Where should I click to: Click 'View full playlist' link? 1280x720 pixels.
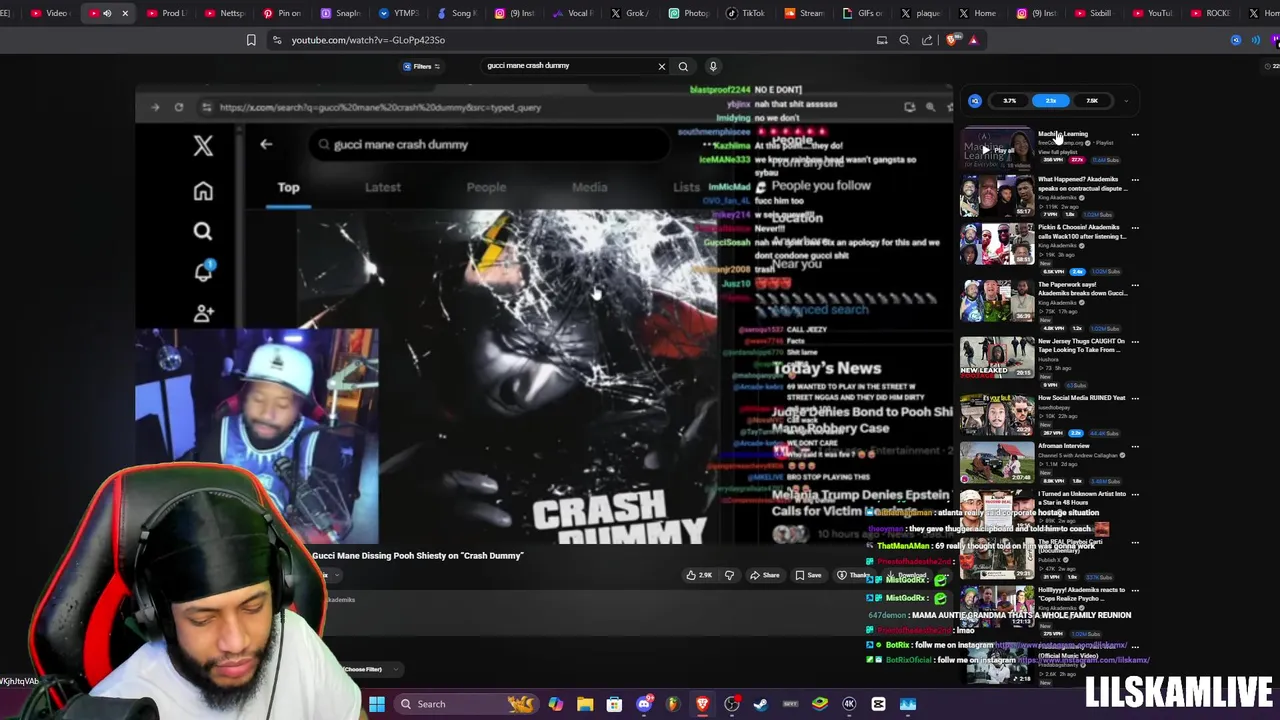click(x=1057, y=152)
